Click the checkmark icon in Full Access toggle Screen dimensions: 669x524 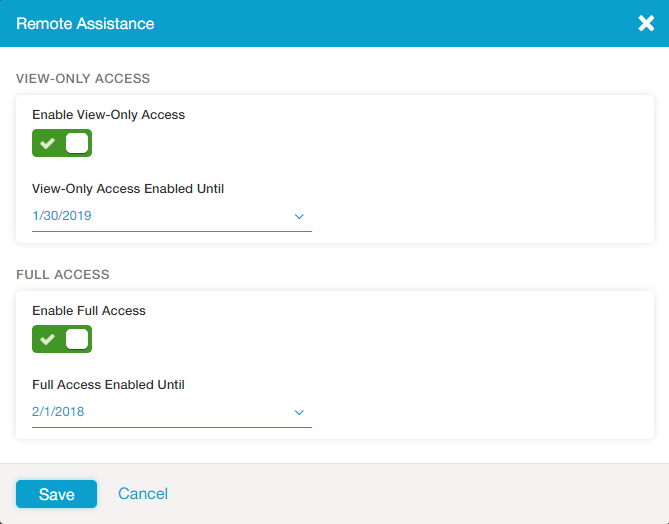click(47, 339)
